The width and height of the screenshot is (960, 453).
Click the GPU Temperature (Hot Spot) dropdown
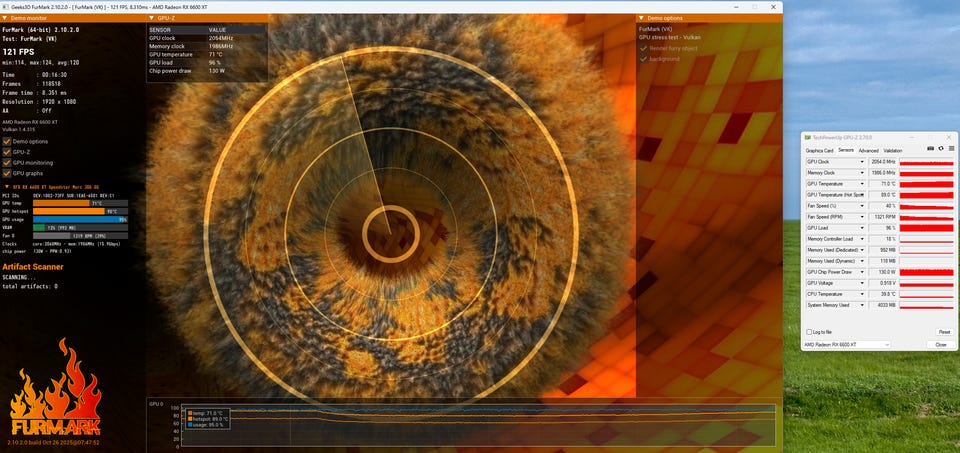click(x=863, y=195)
